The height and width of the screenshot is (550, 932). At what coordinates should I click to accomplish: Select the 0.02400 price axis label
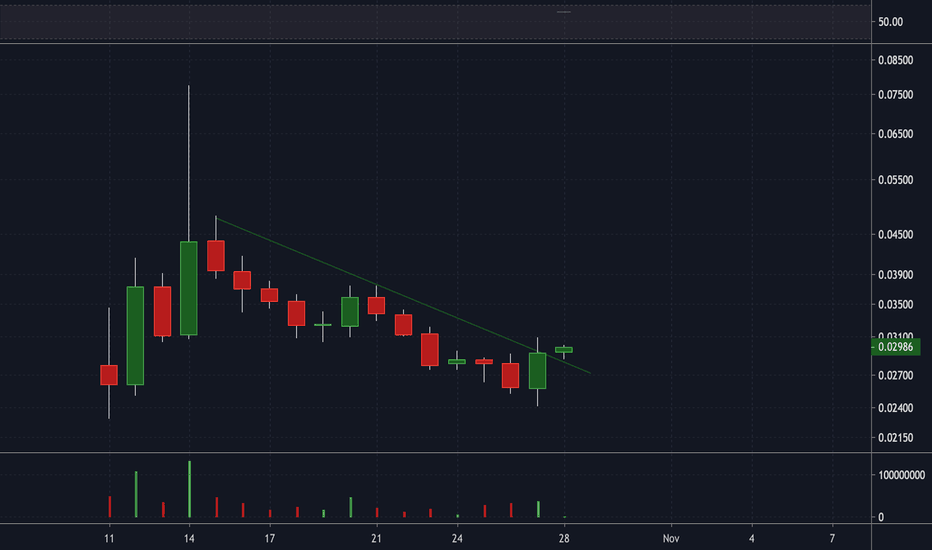895,408
